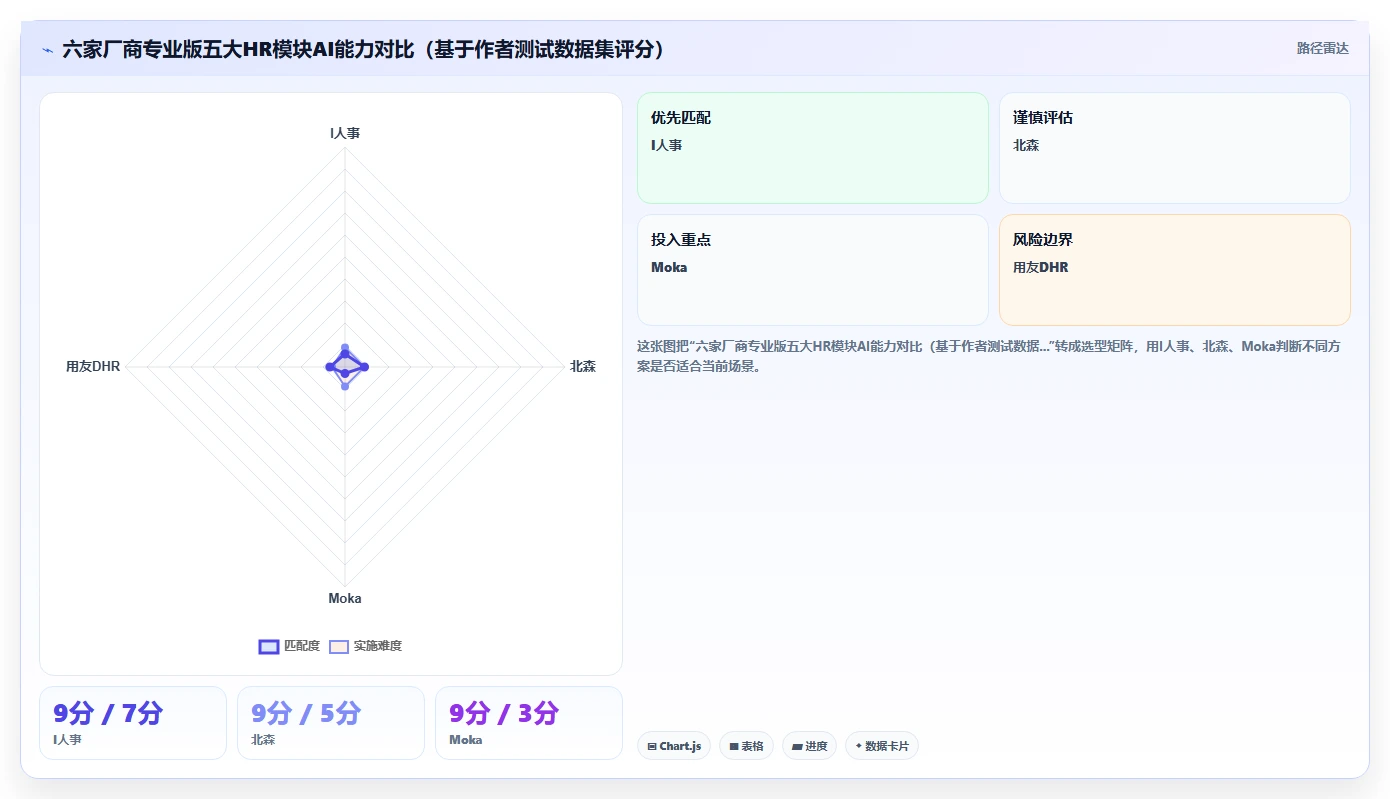Click the 北森 score card 9分 / 5分

click(x=331, y=723)
